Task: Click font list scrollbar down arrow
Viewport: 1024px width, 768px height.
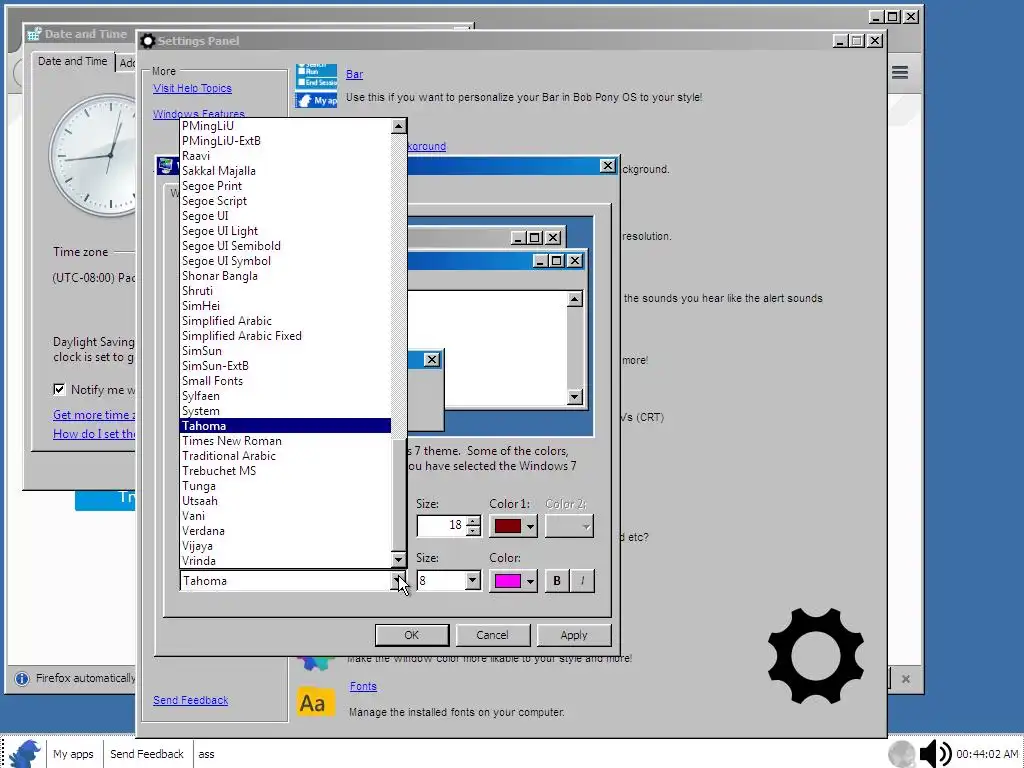Action: pyautogui.click(x=398, y=560)
